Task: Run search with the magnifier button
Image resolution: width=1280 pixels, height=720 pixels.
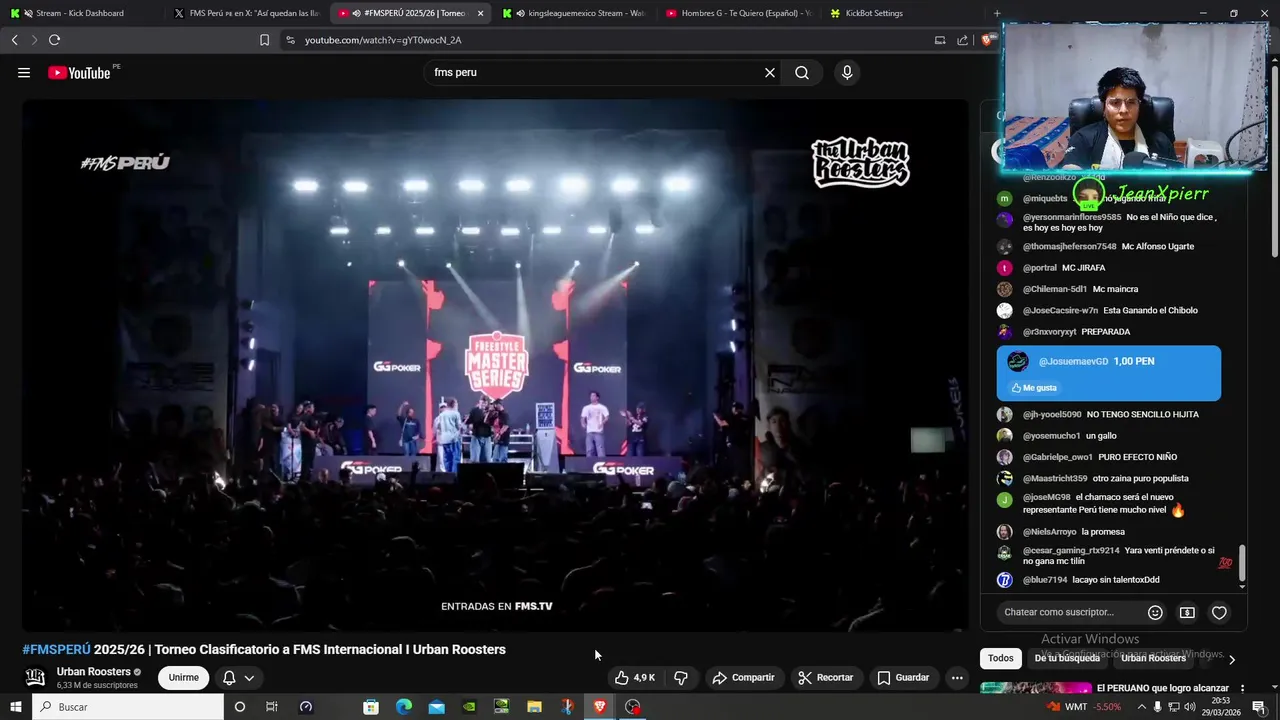Action: coord(802,73)
